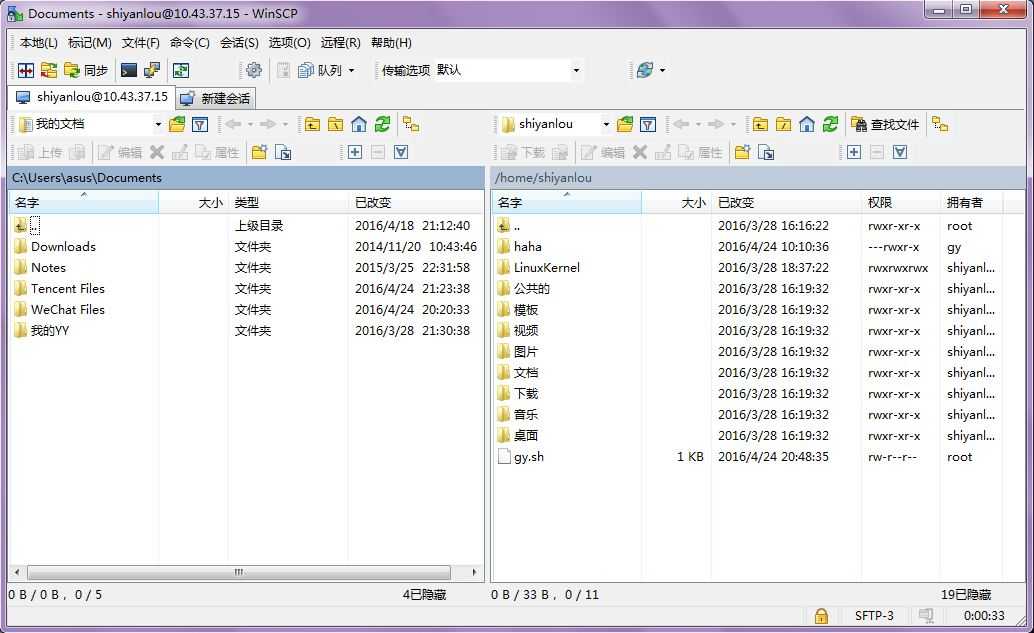The width and height of the screenshot is (1034, 633).
Task: Click remote select files plus icon
Action: pos(854,152)
